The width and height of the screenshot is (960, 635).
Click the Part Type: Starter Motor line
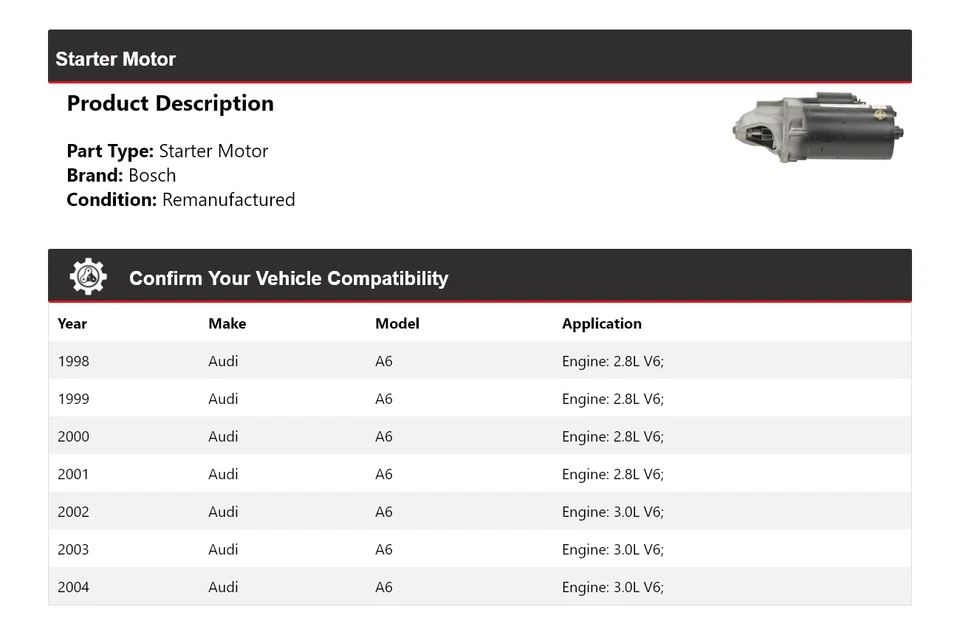167,151
